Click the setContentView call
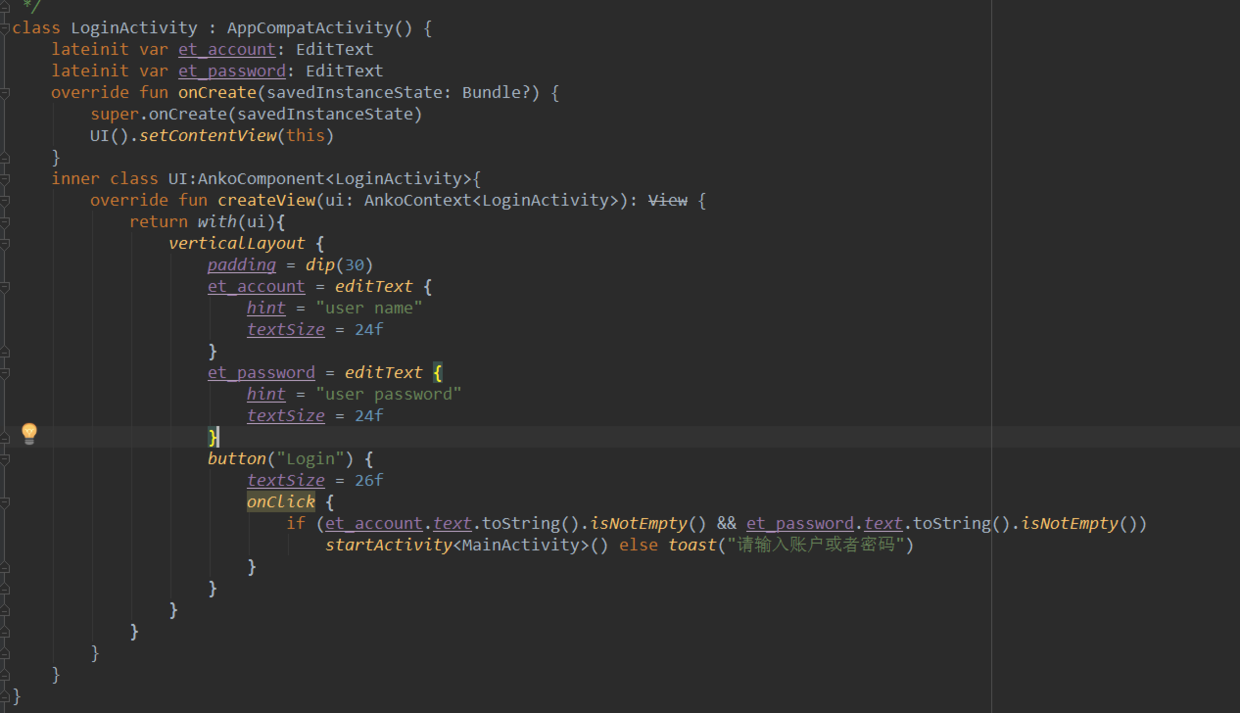Image resolution: width=1240 pixels, height=713 pixels. pyautogui.click(x=207, y=136)
